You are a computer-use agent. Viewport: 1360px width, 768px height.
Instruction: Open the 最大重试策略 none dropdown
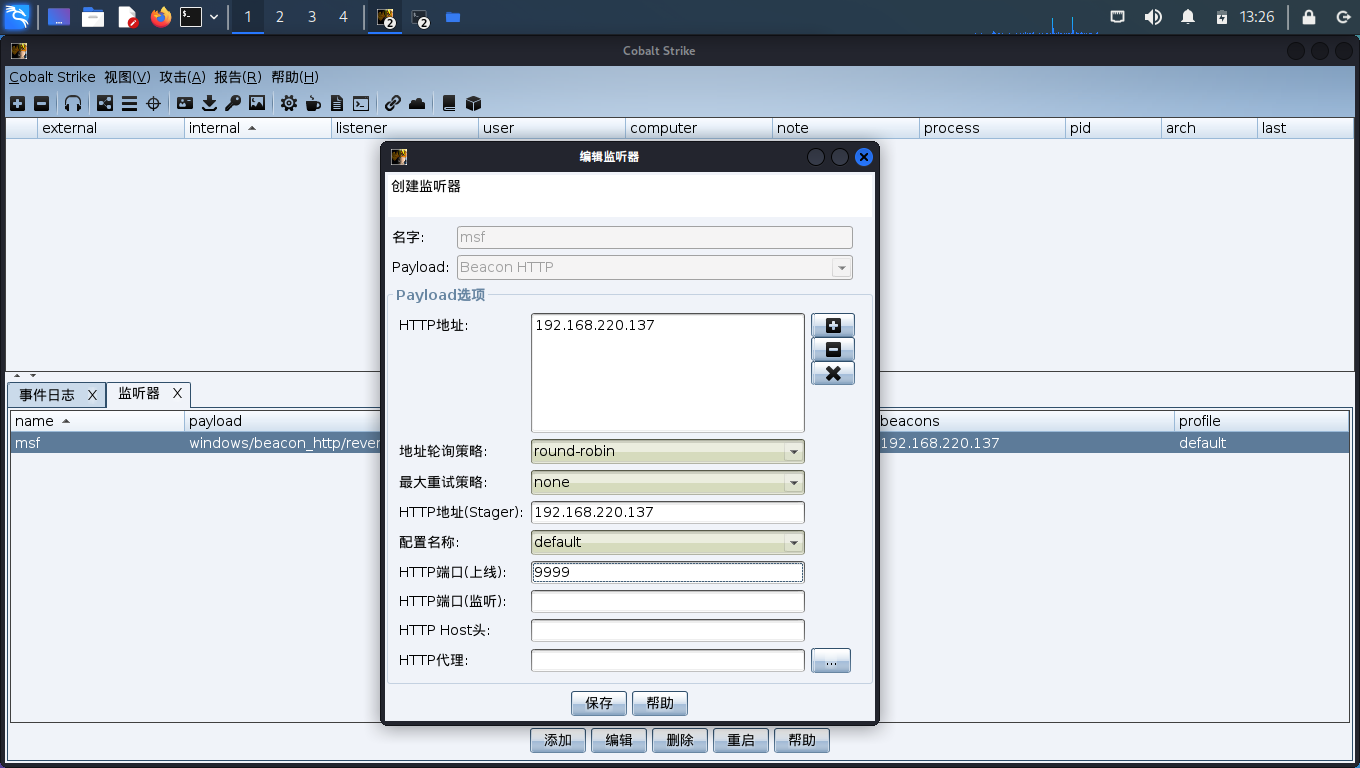[x=668, y=482]
